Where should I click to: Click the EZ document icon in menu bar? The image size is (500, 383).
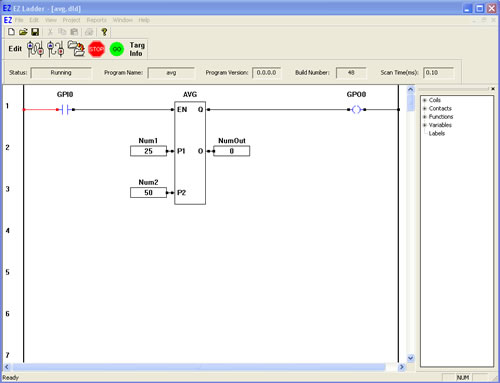coord(8,20)
